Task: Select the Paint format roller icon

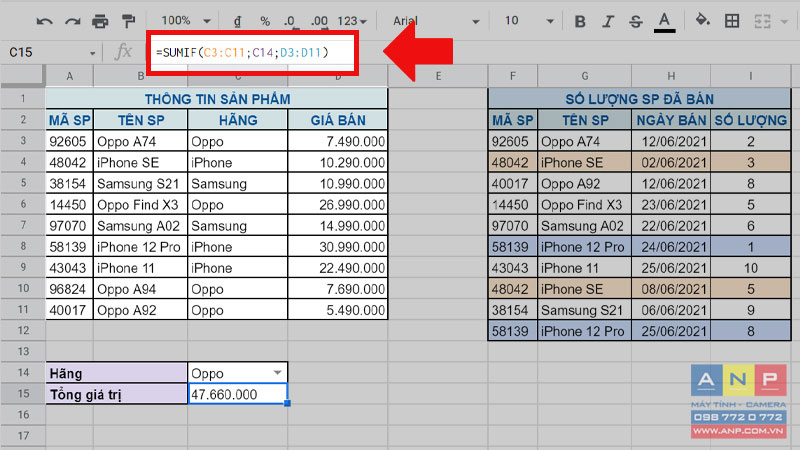Action: pyautogui.click(x=128, y=21)
